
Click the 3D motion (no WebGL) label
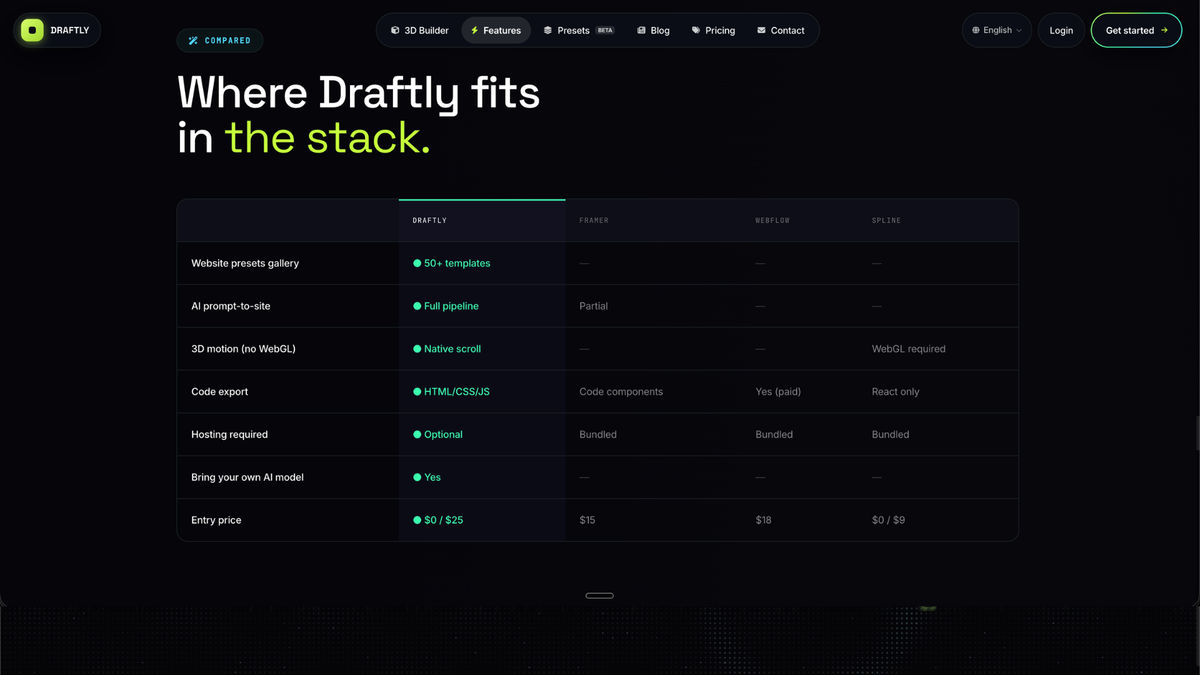point(243,349)
